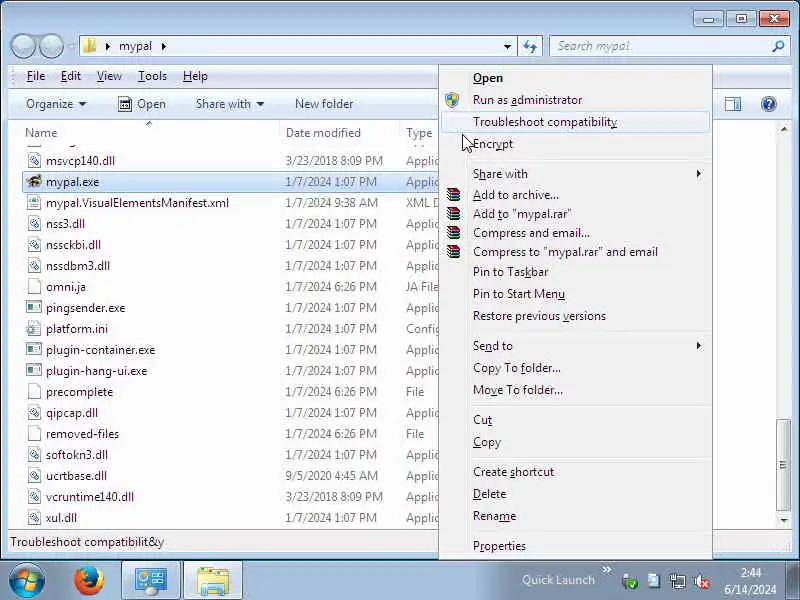The height and width of the screenshot is (600, 800).
Task: Launch Firefox from the taskbar
Action: 89,580
